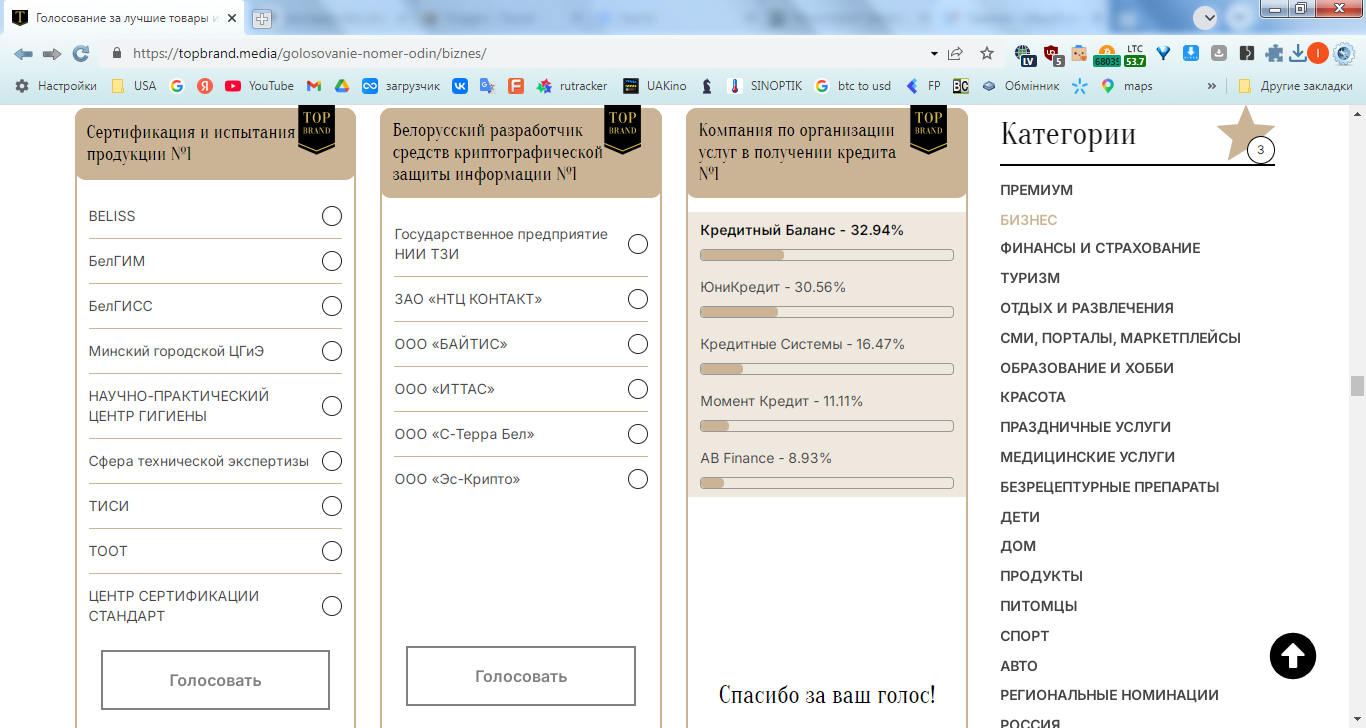Click the ЮниКредит result progress bar

[x=827, y=312]
